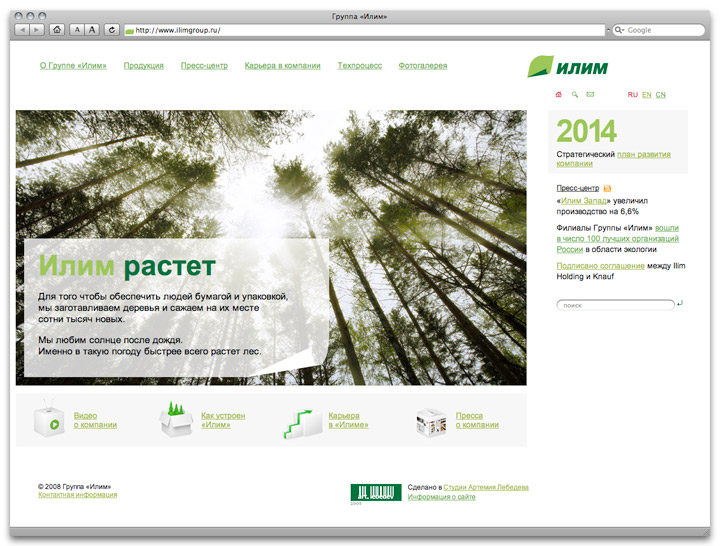Click the Art. Lebedev Studio barcode logo
This screenshot has height=546, width=720.
point(375,492)
